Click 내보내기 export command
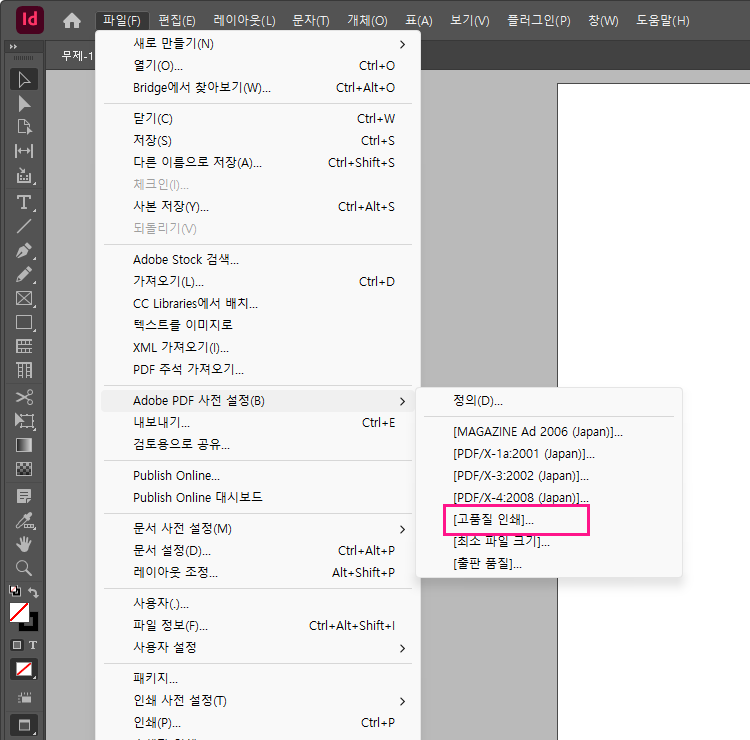This screenshot has height=740, width=750. pyautogui.click(x=162, y=423)
